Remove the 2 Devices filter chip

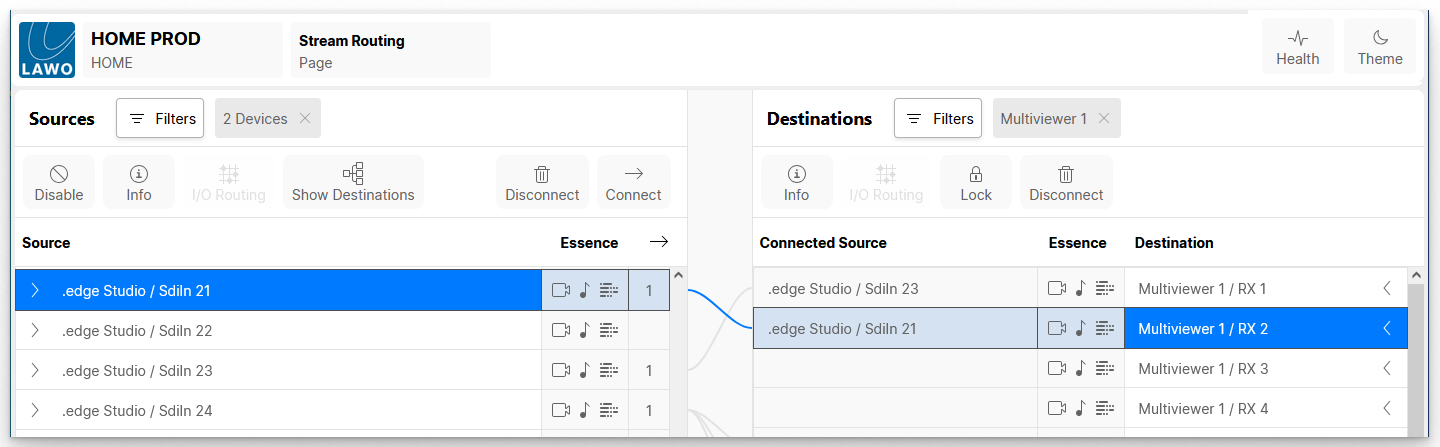click(305, 119)
